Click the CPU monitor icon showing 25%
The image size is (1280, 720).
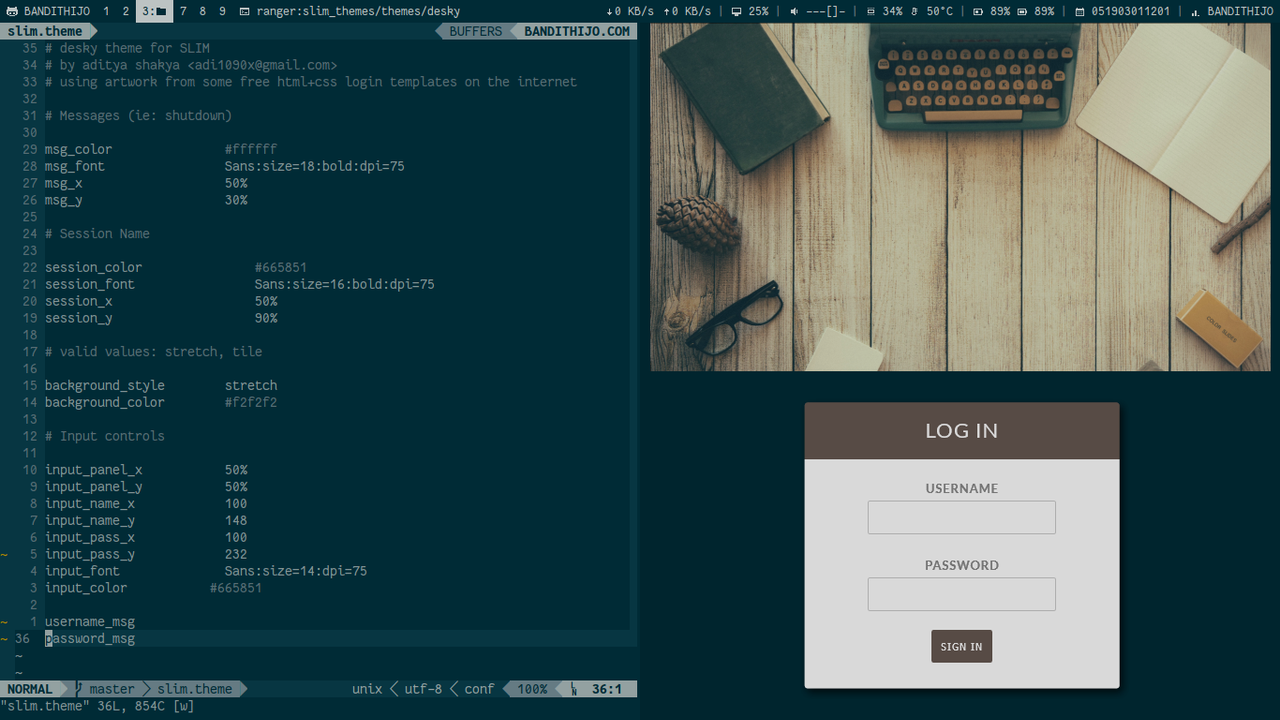(x=737, y=11)
